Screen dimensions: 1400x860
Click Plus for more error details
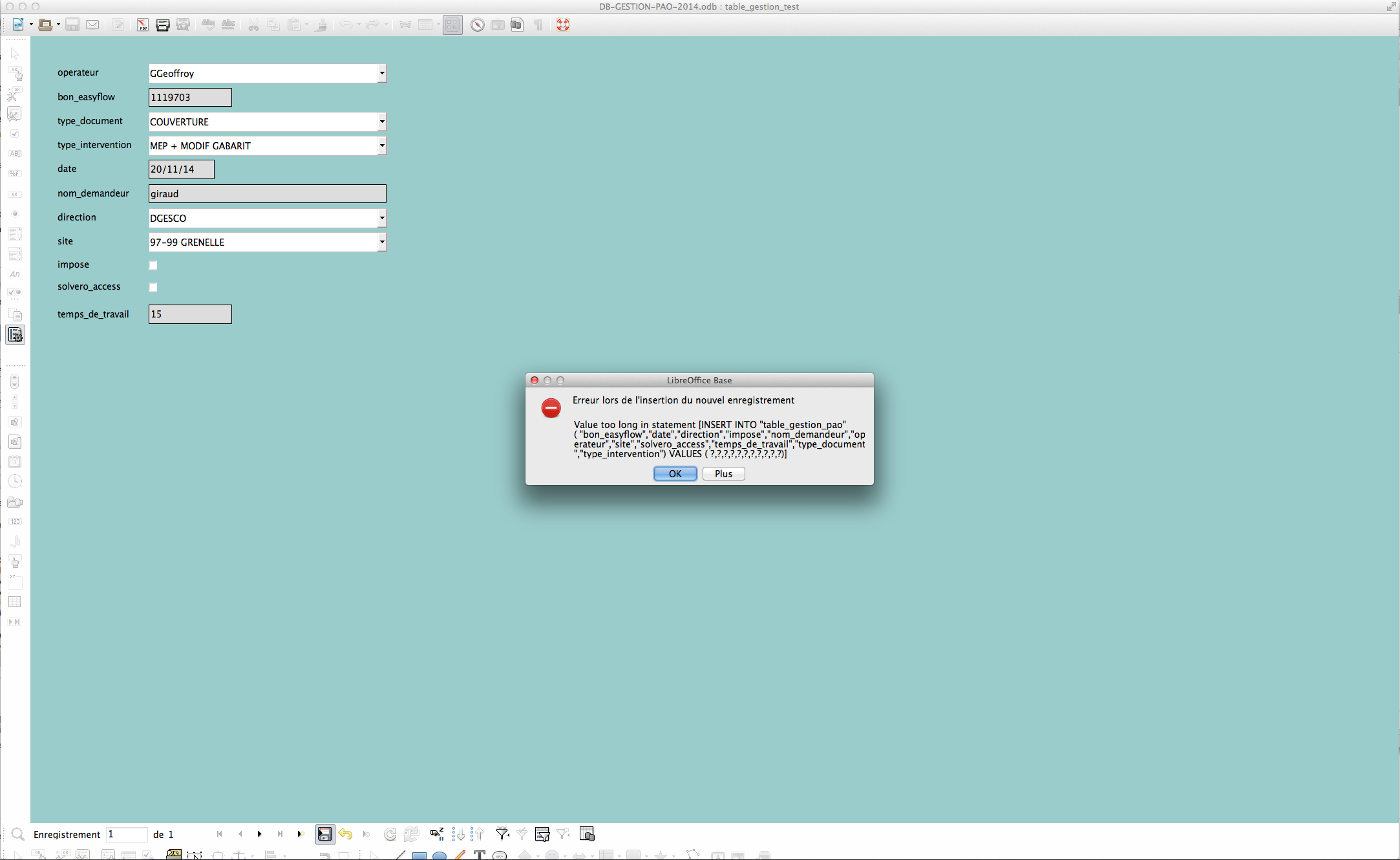pyautogui.click(x=723, y=474)
